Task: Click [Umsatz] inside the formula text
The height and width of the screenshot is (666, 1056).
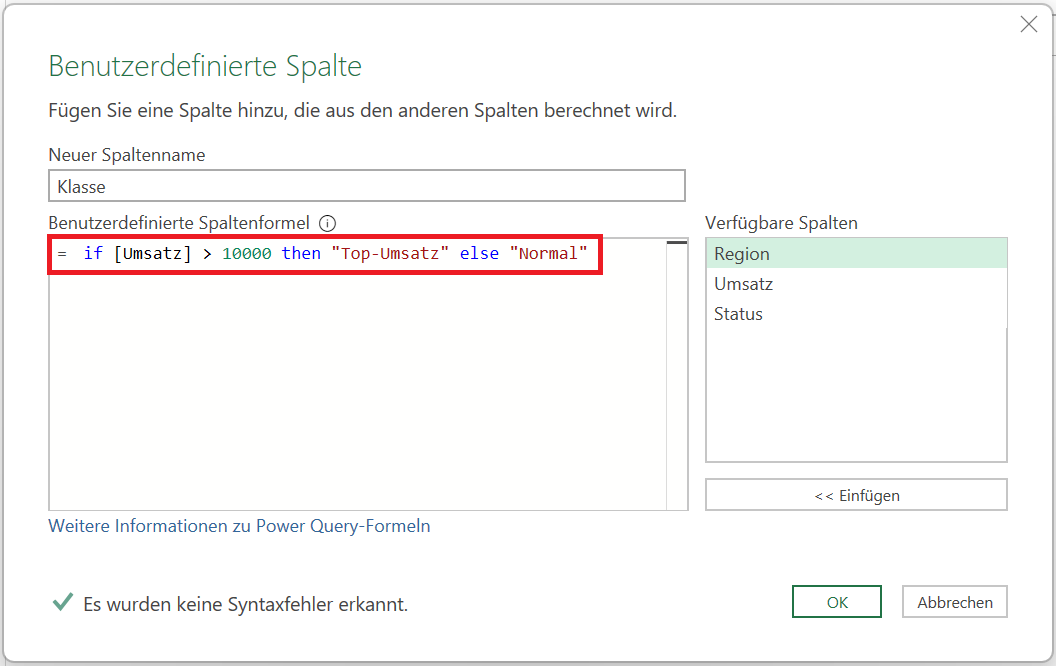Action: pyautogui.click(x=152, y=254)
